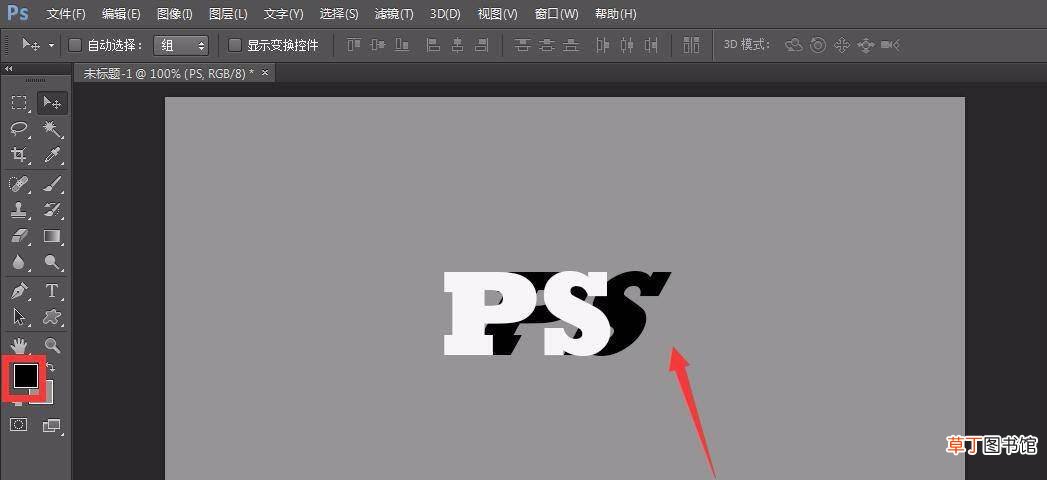
Task: Click Align Vertical Centers icon
Action: [x=378, y=45]
